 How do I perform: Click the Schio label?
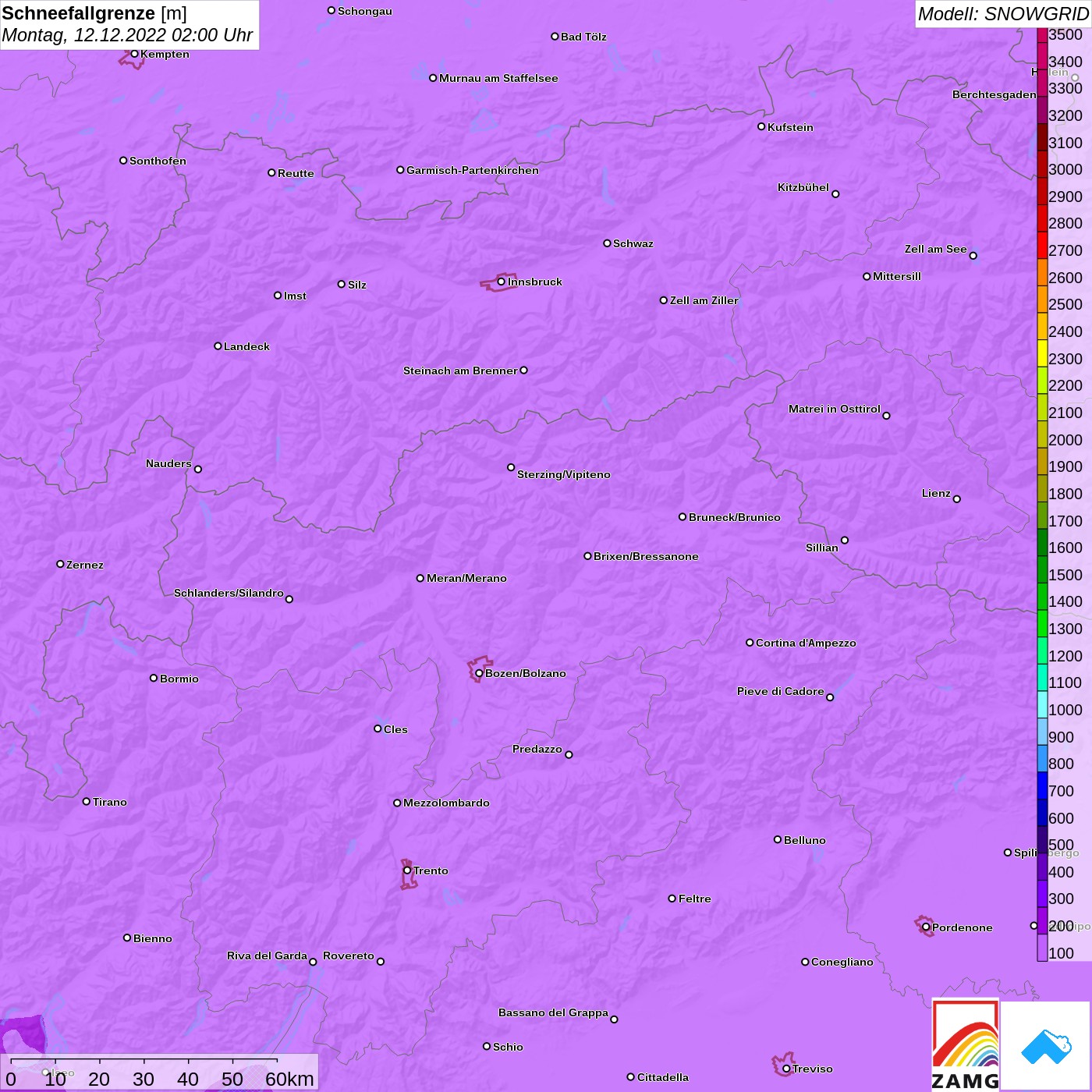coord(508,1047)
